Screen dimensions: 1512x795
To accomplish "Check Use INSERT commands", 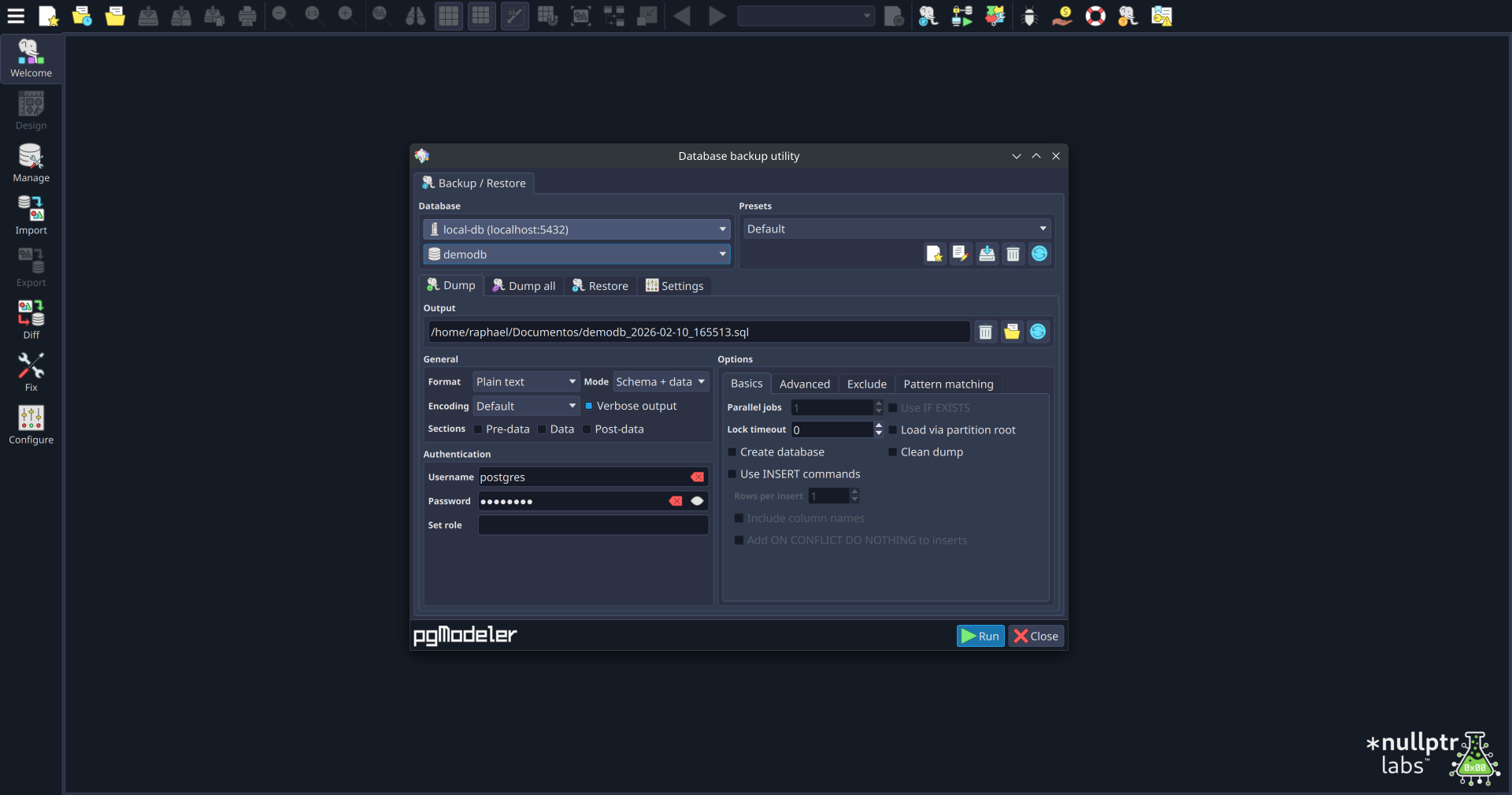I will coord(732,474).
